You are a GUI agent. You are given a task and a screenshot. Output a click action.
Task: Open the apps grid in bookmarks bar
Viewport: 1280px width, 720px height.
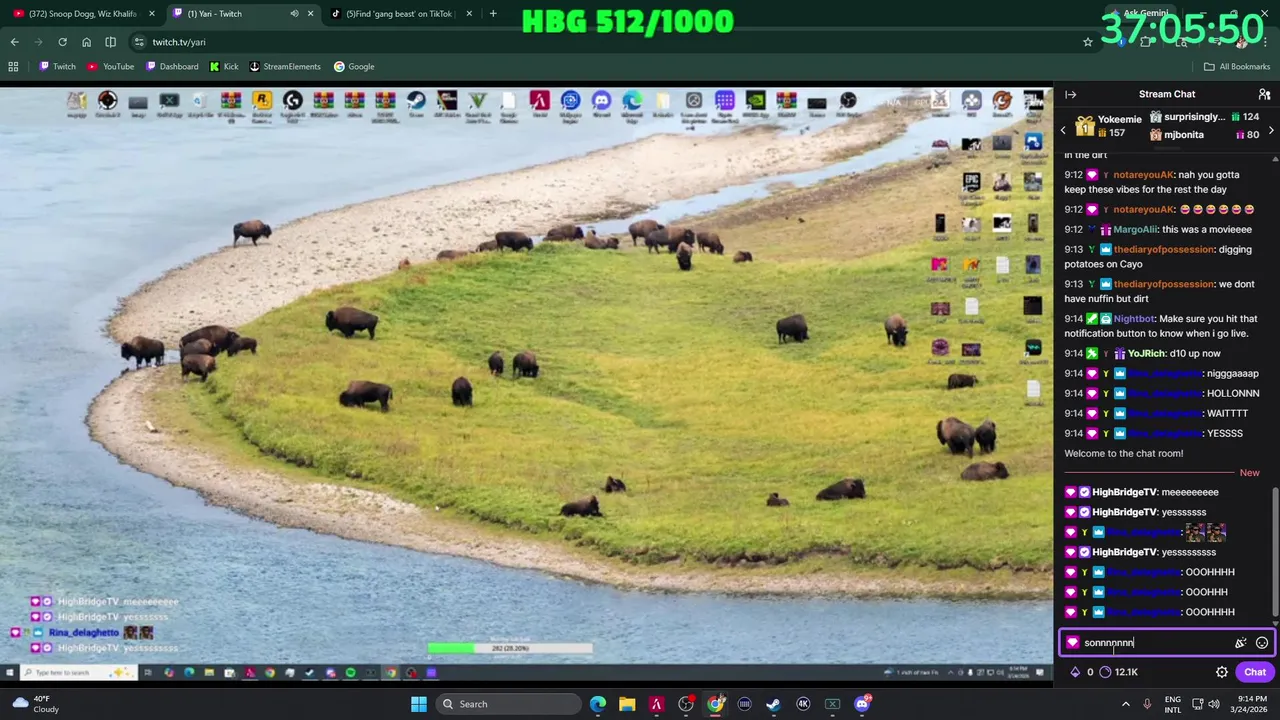coord(13,67)
